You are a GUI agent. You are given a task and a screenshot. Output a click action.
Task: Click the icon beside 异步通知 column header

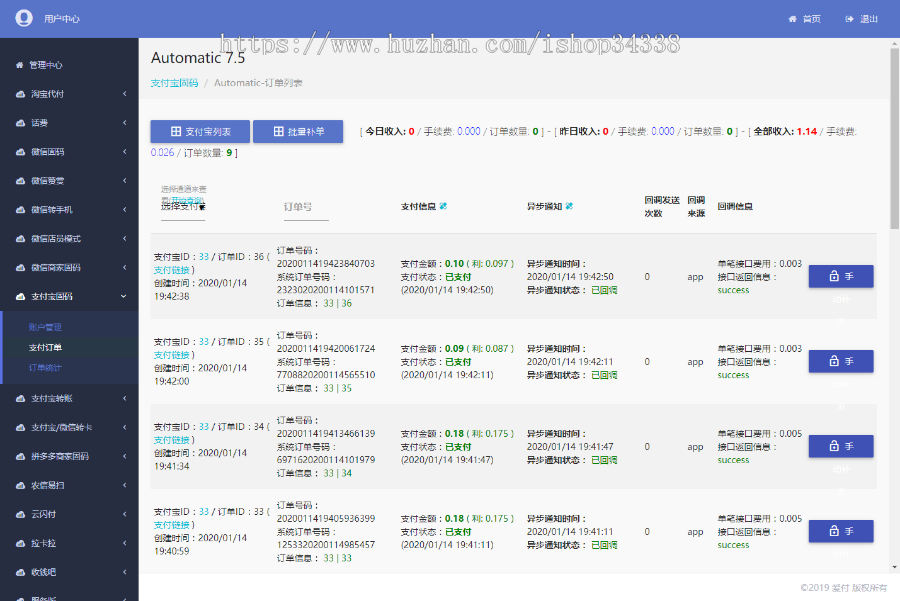pyautogui.click(x=569, y=206)
